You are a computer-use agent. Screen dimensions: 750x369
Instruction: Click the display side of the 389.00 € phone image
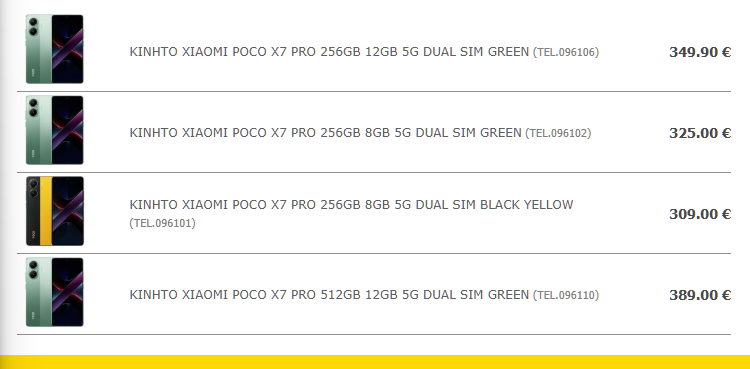[67, 292]
